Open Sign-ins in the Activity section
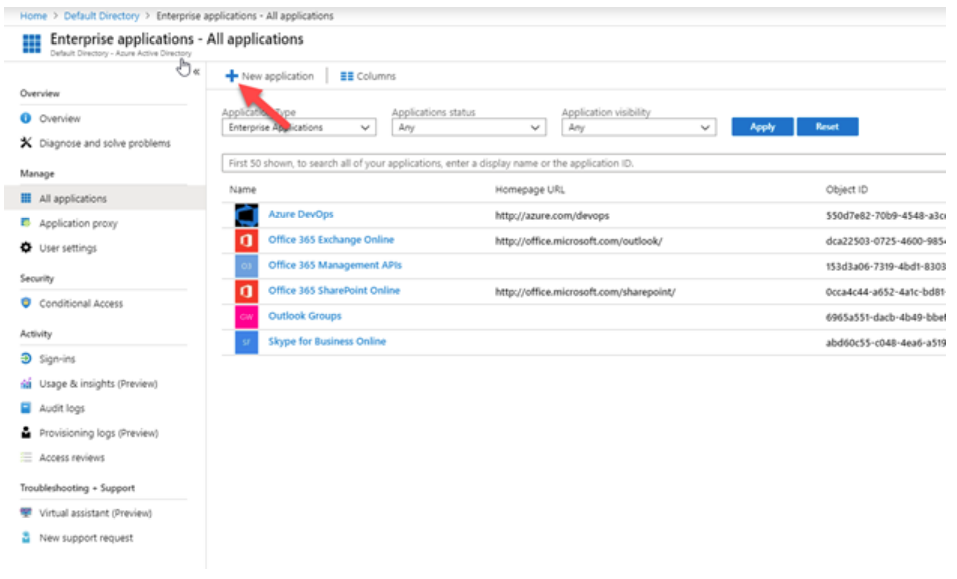Viewport: 957px width, 579px height. click(57, 359)
